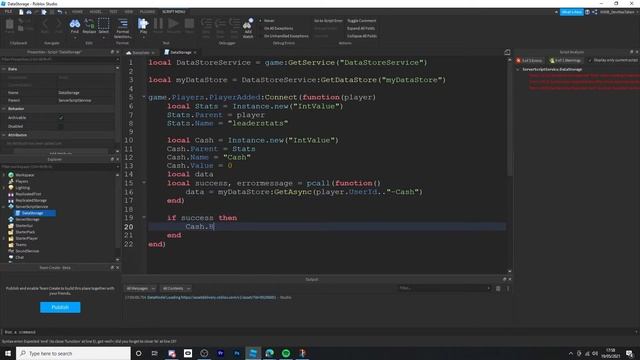The image size is (640, 360).
Task: Click the blue Publish button
Action: tap(60, 307)
